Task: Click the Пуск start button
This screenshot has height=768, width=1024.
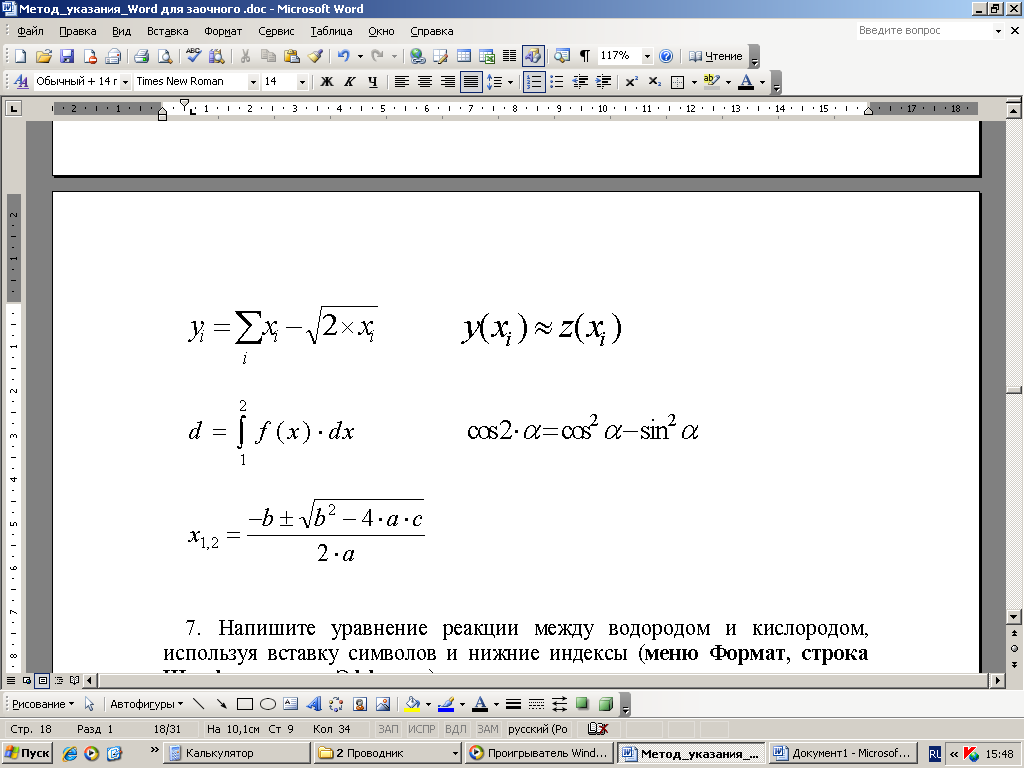Action: (27, 753)
